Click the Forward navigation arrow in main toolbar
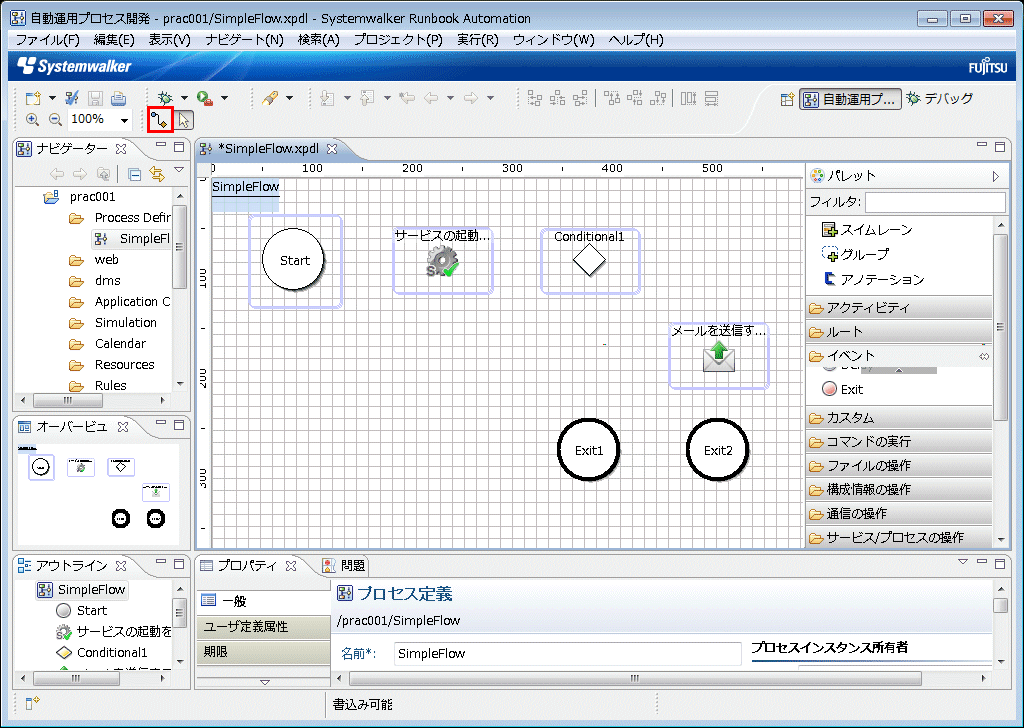 pyautogui.click(x=471, y=99)
